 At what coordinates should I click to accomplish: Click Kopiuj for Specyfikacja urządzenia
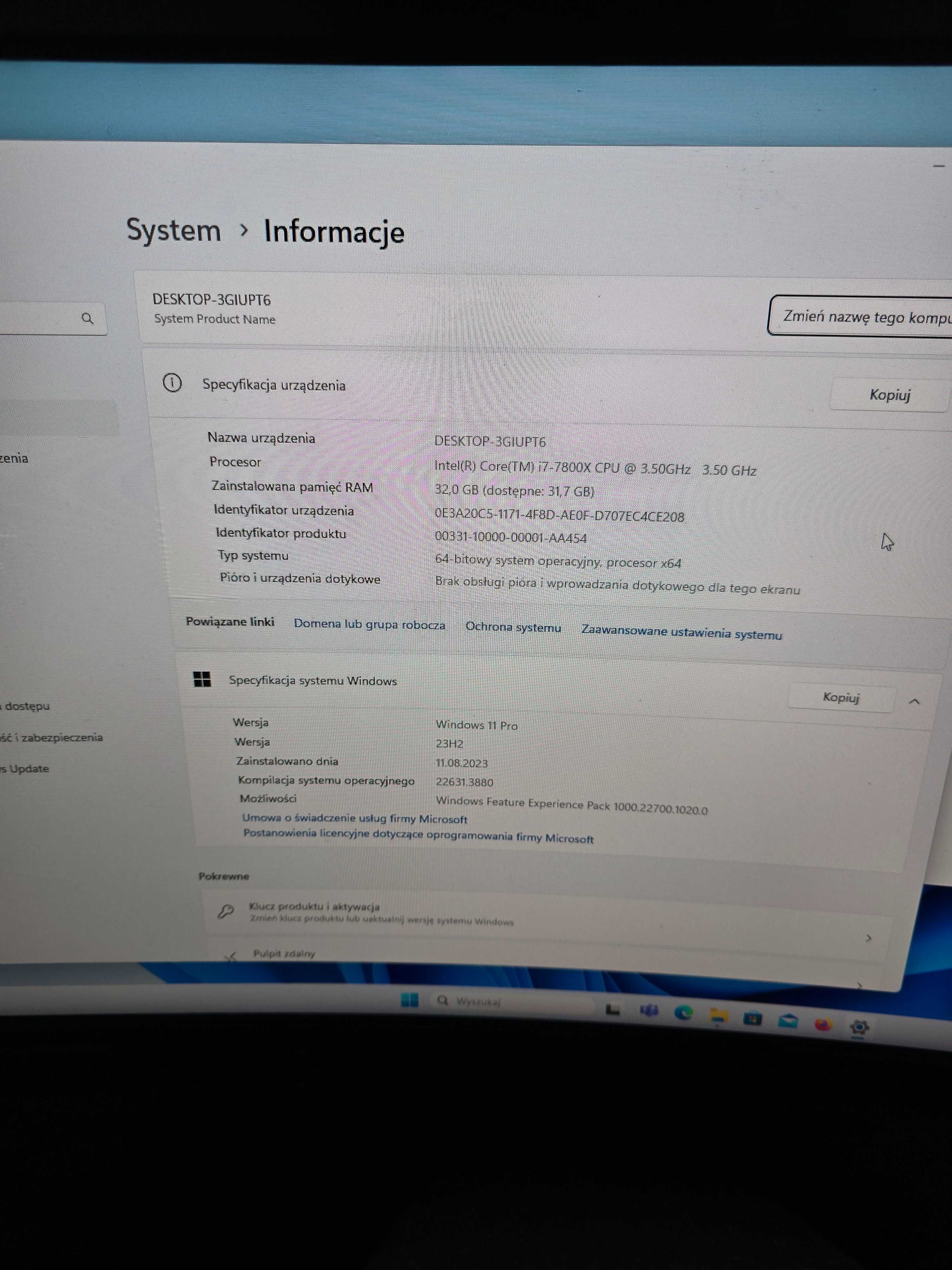pos(889,395)
